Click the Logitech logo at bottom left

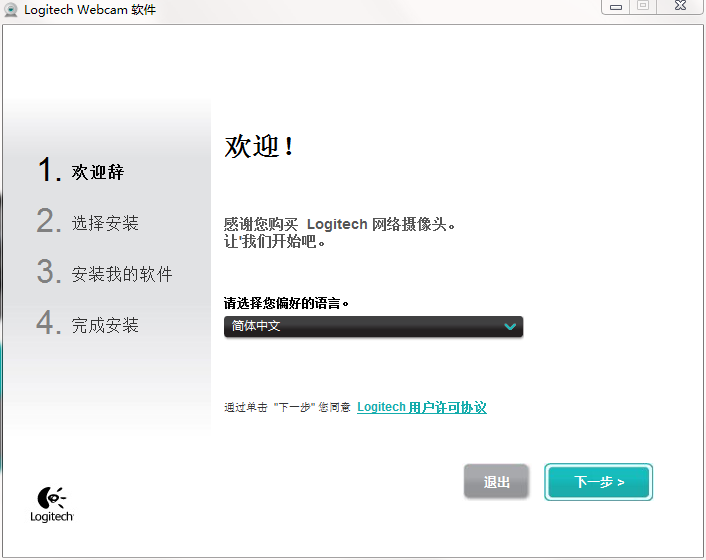click(x=52, y=505)
